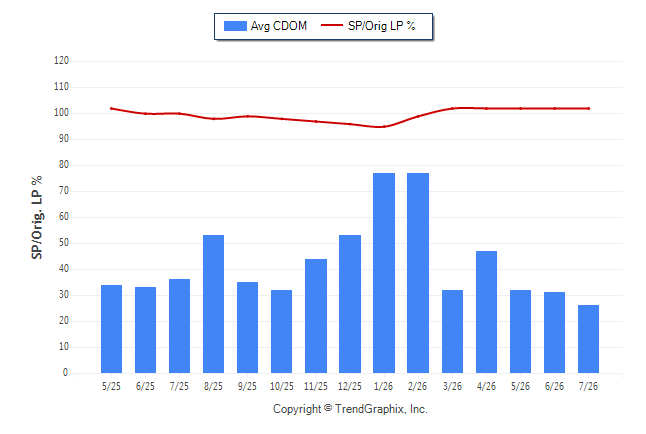
Task: Click the 1/26 bar in the chart
Action: tap(384, 273)
